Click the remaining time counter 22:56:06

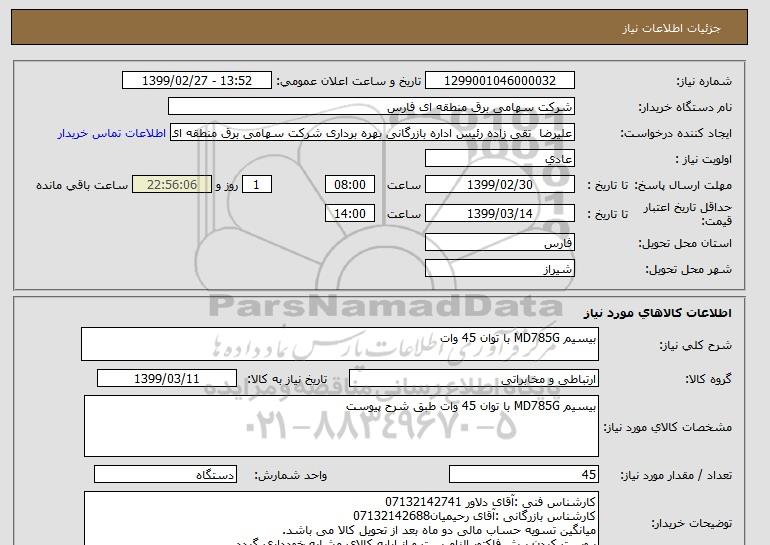(x=172, y=185)
